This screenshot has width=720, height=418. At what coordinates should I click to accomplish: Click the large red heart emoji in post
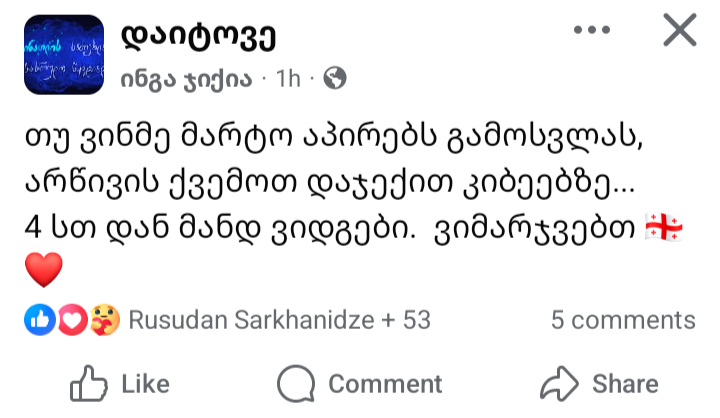click(x=44, y=270)
